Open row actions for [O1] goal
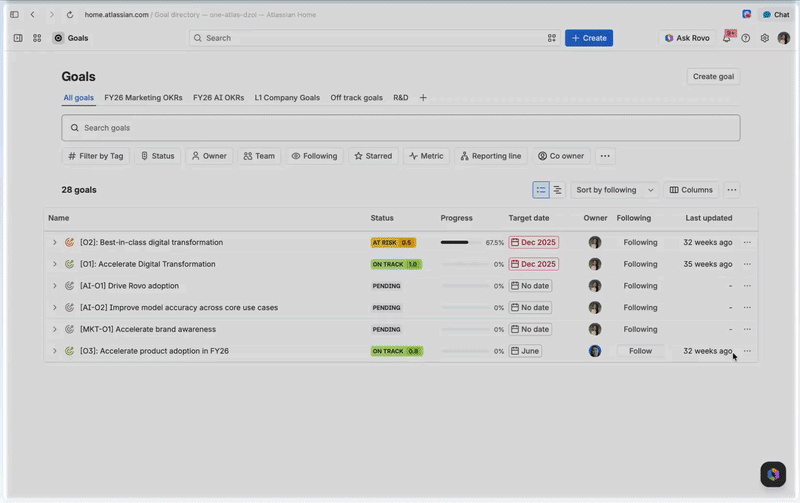 point(747,264)
